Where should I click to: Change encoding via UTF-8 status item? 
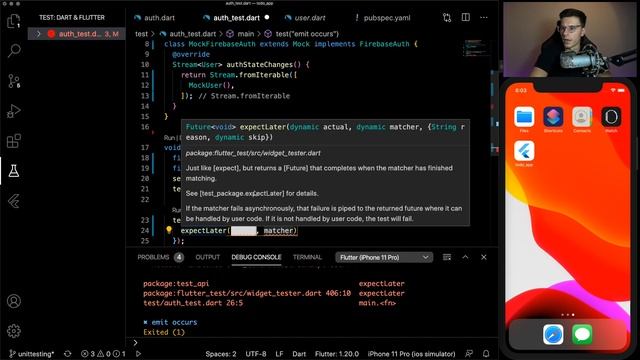tap(256, 354)
